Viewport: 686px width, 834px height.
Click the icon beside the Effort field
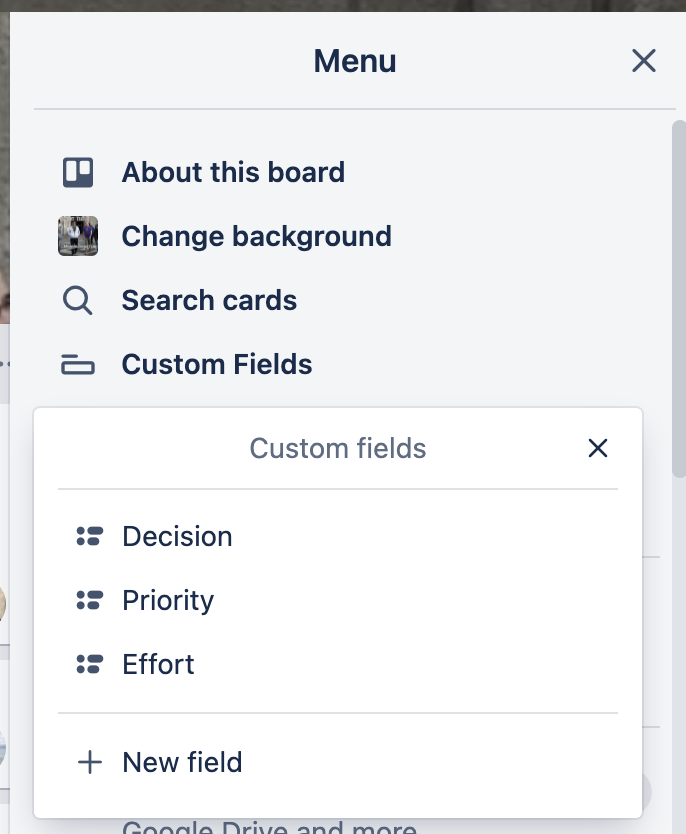pyautogui.click(x=89, y=663)
